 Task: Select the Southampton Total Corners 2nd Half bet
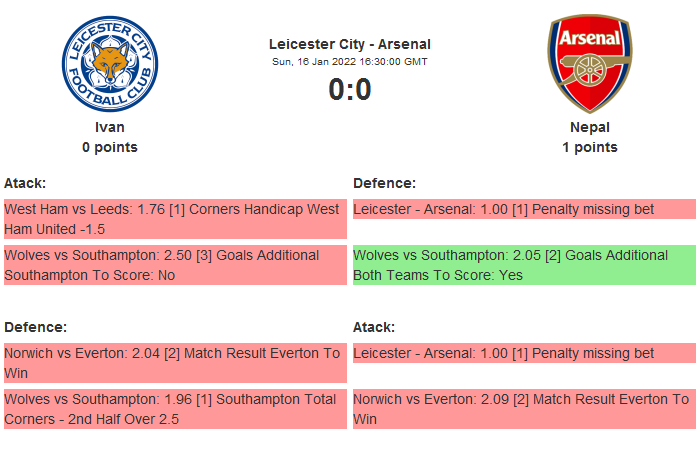click(175, 409)
